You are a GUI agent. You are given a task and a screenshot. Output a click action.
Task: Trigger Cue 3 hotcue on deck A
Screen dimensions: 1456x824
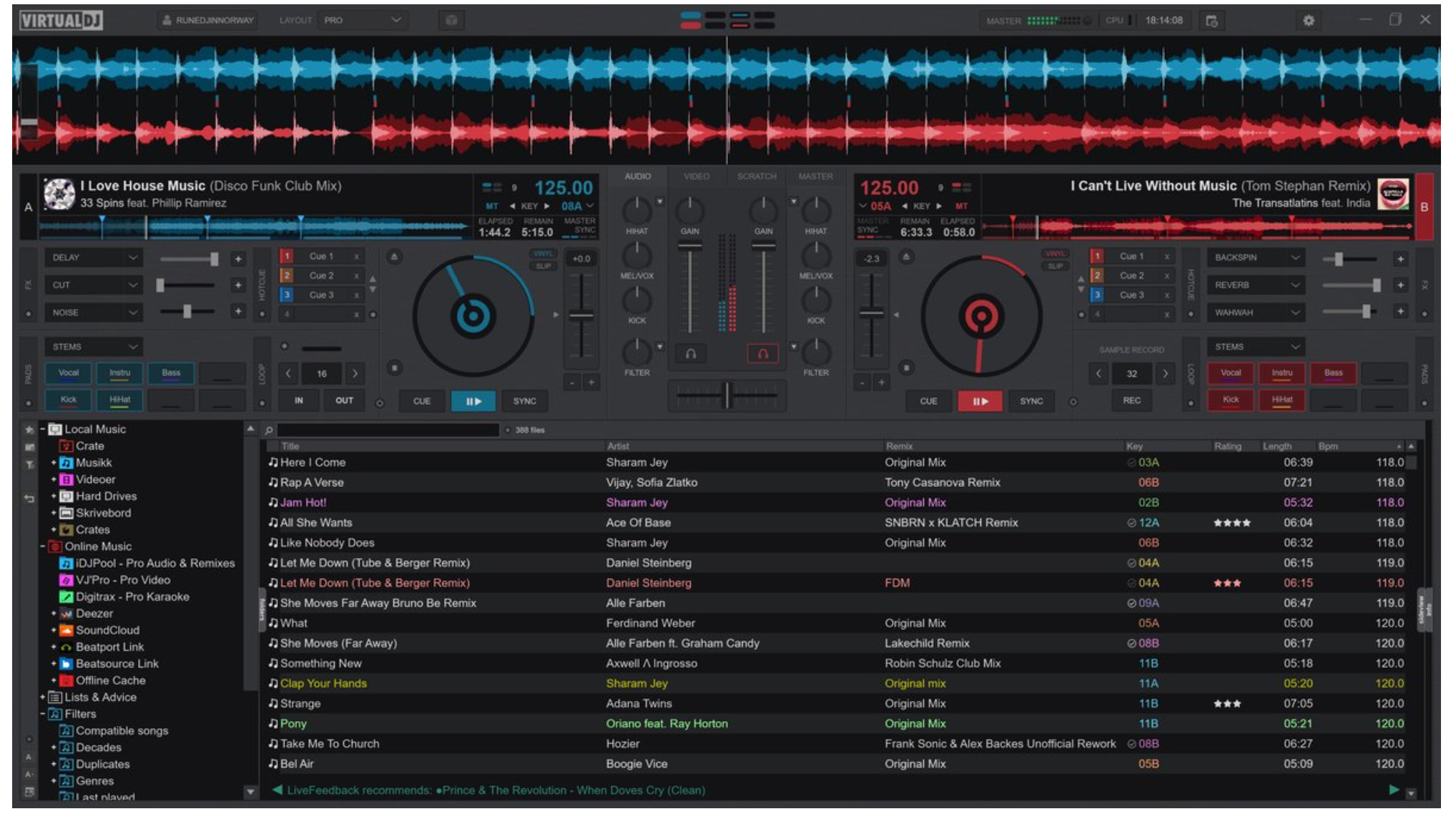click(322, 295)
